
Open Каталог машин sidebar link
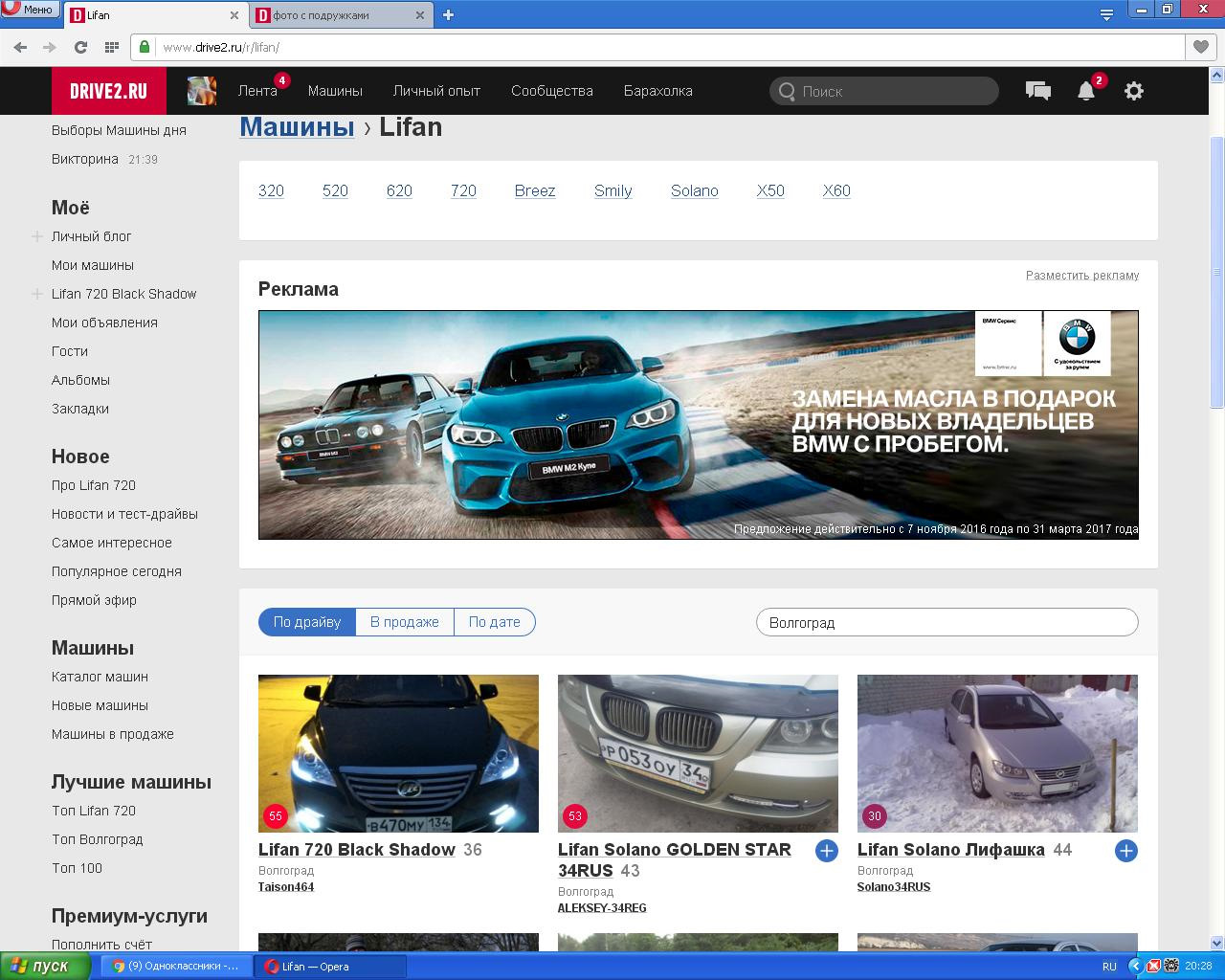[100, 677]
